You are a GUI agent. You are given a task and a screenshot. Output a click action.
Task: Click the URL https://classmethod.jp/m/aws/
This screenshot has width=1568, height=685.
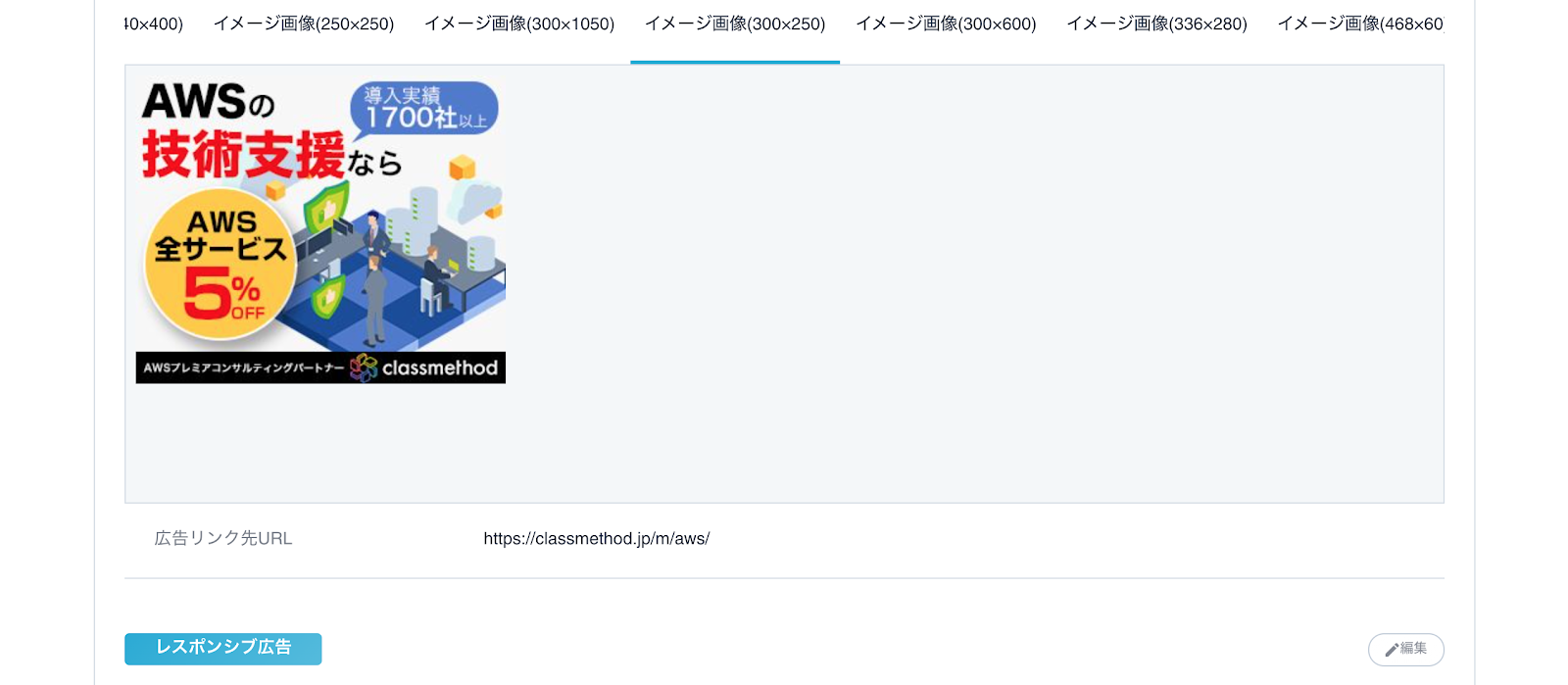[x=596, y=539]
